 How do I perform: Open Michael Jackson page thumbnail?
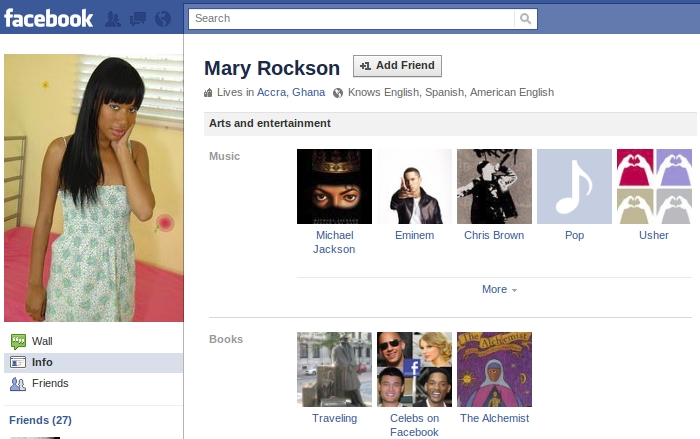334,186
